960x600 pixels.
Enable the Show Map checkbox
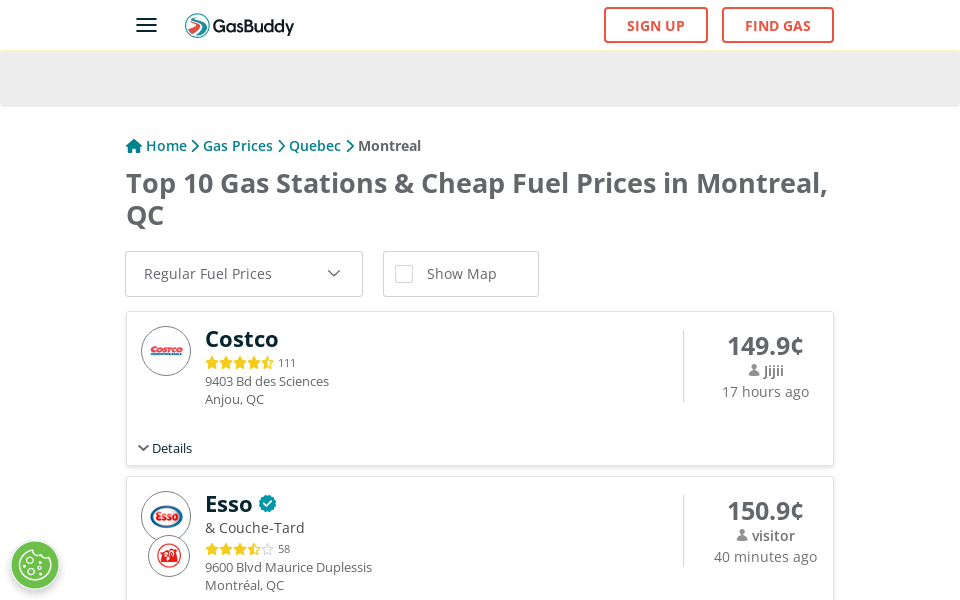[404, 273]
